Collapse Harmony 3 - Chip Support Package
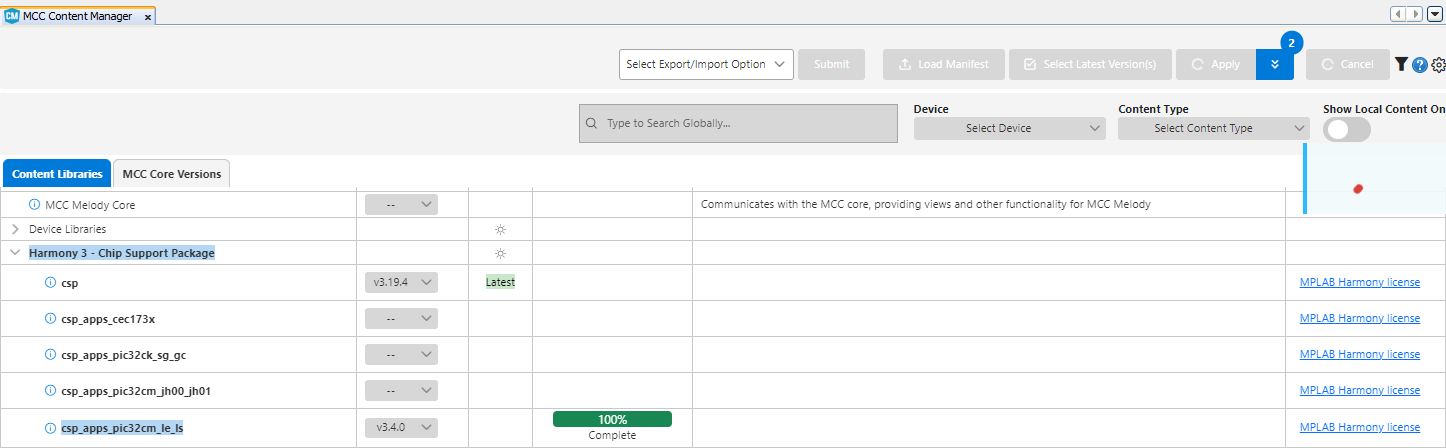 tap(16, 253)
